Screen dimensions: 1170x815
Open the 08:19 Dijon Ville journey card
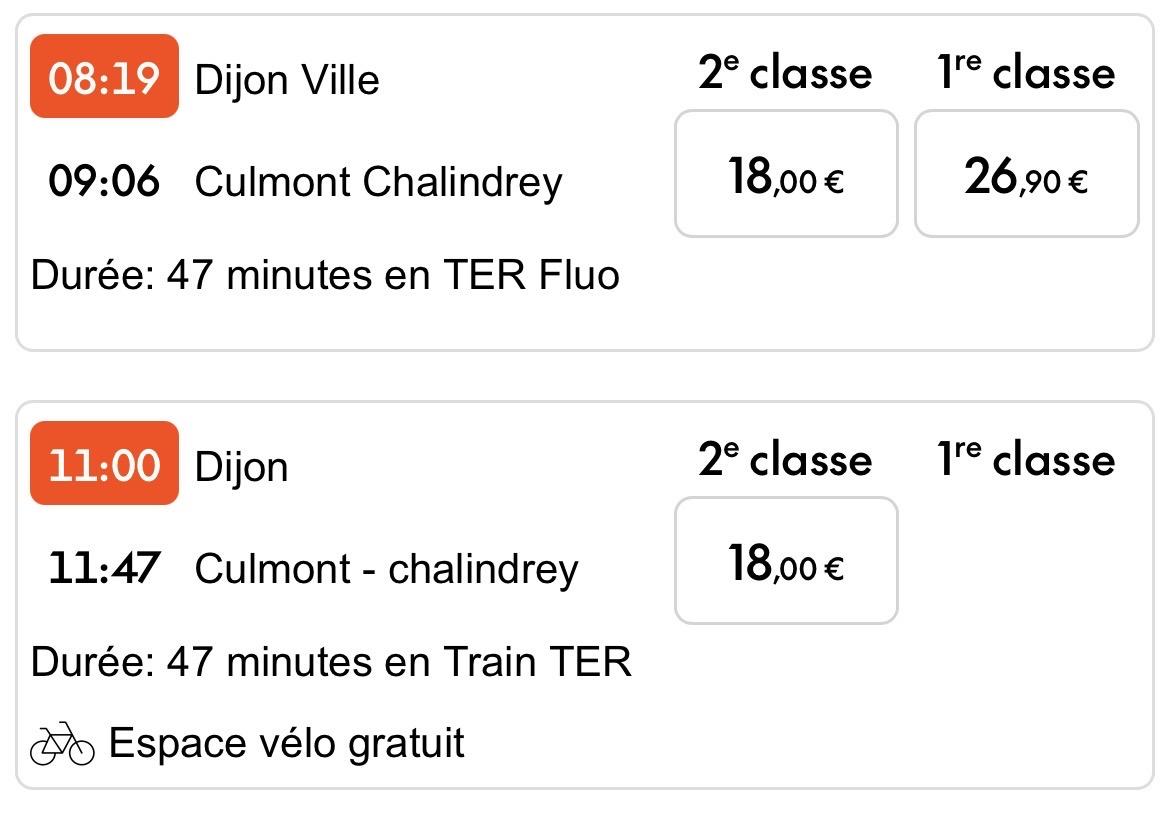400,320
